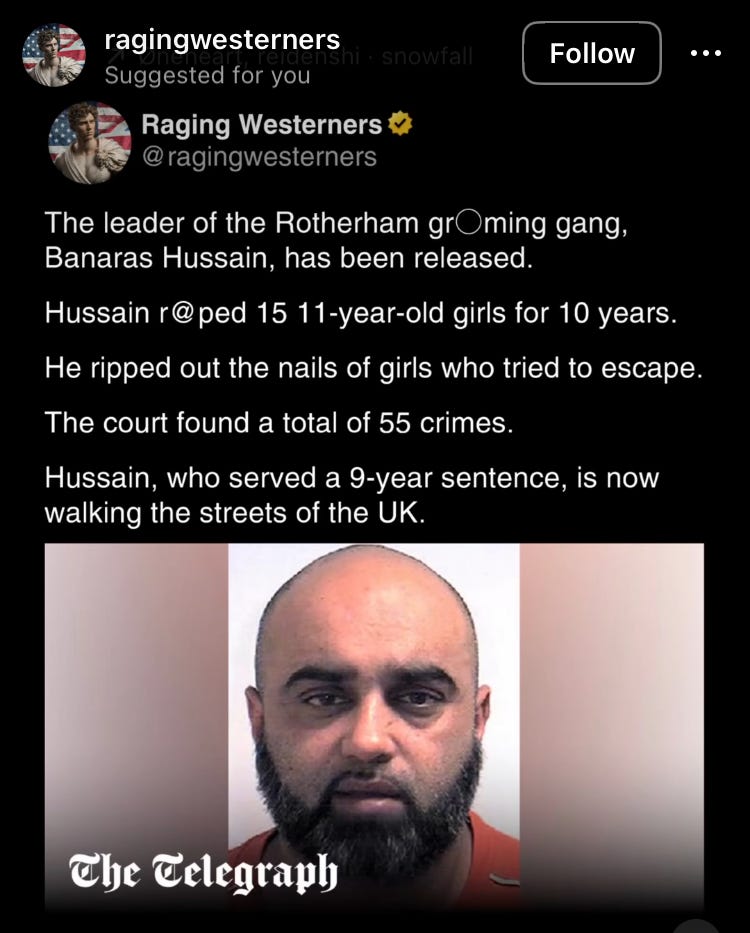Click the @ragingwesterners handle text
Screen dimensions: 750x933
(259, 157)
